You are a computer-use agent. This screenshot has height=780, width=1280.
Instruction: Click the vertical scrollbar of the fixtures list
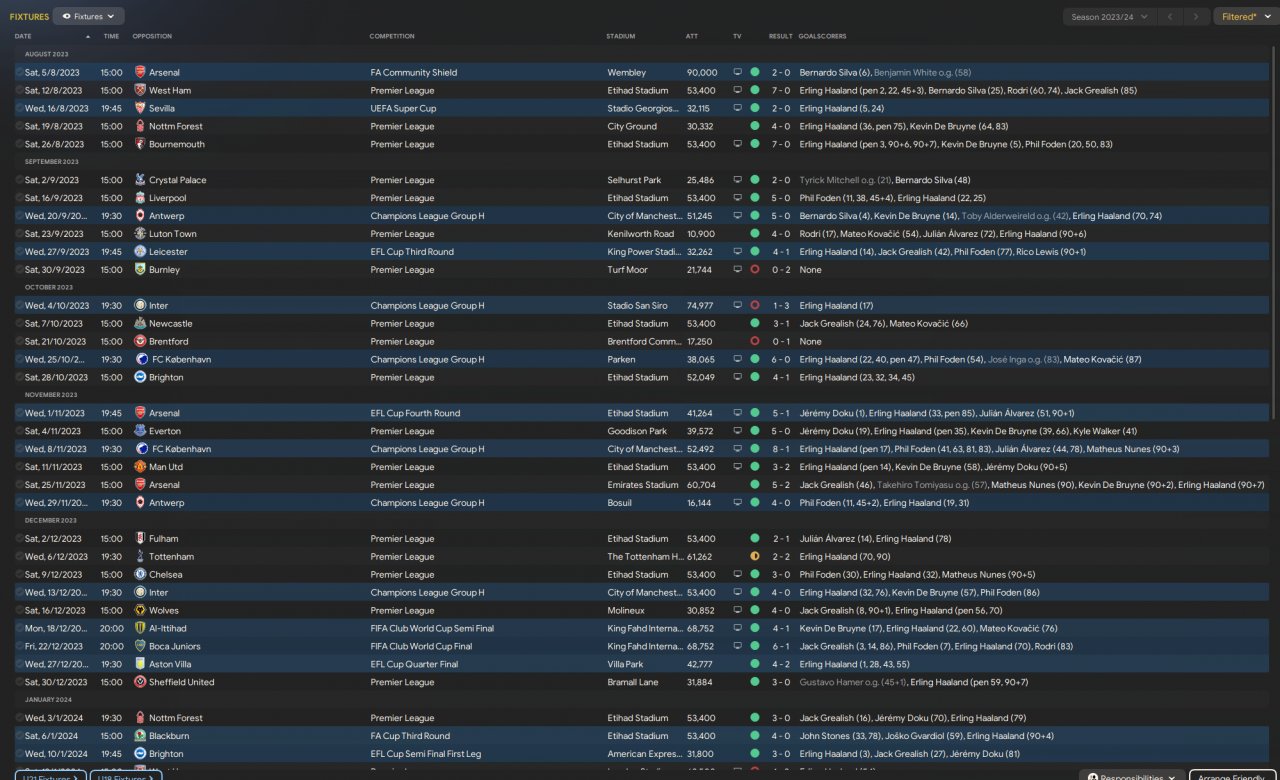click(x=1274, y=233)
